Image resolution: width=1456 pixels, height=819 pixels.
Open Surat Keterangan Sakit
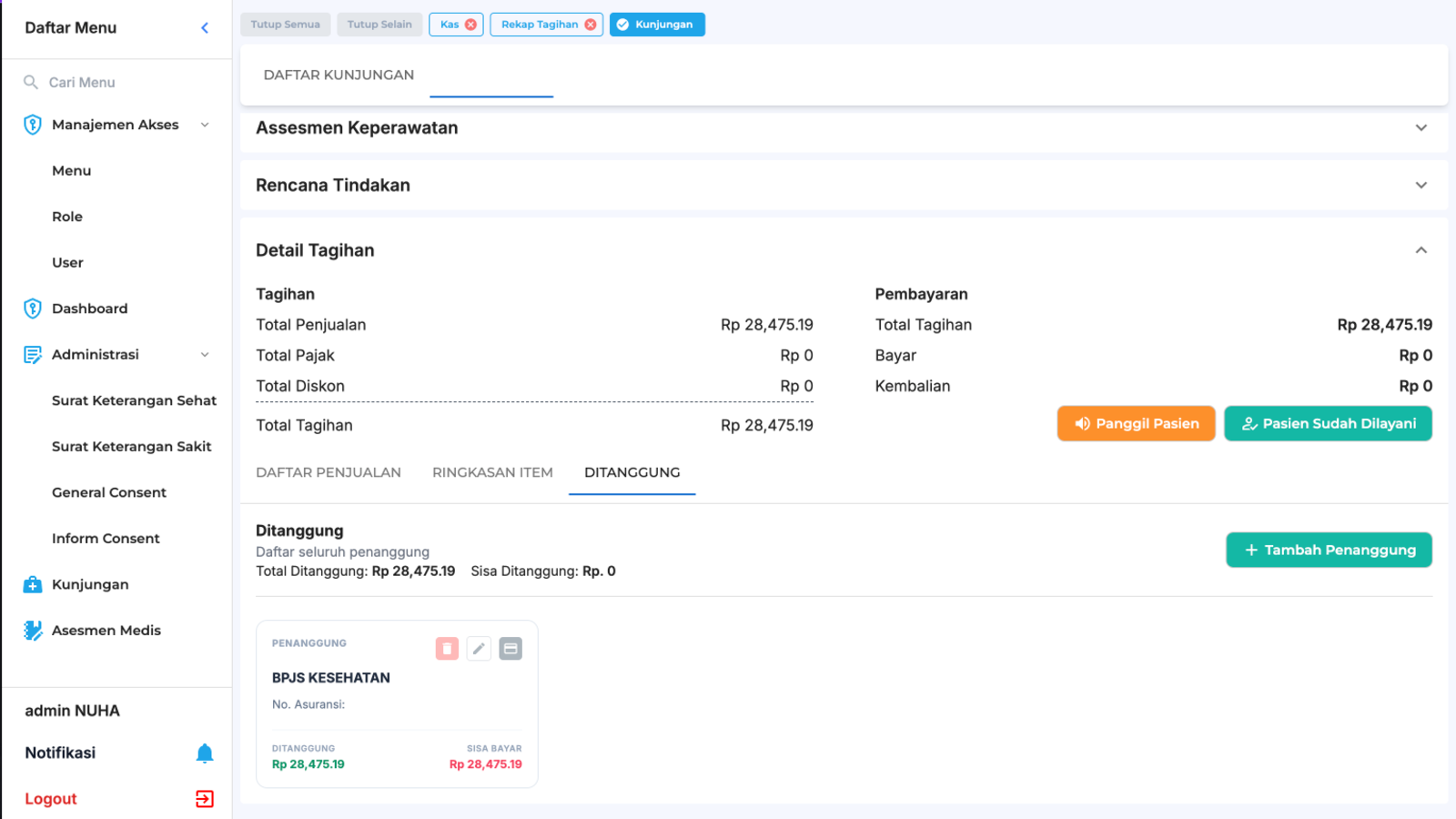point(131,447)
